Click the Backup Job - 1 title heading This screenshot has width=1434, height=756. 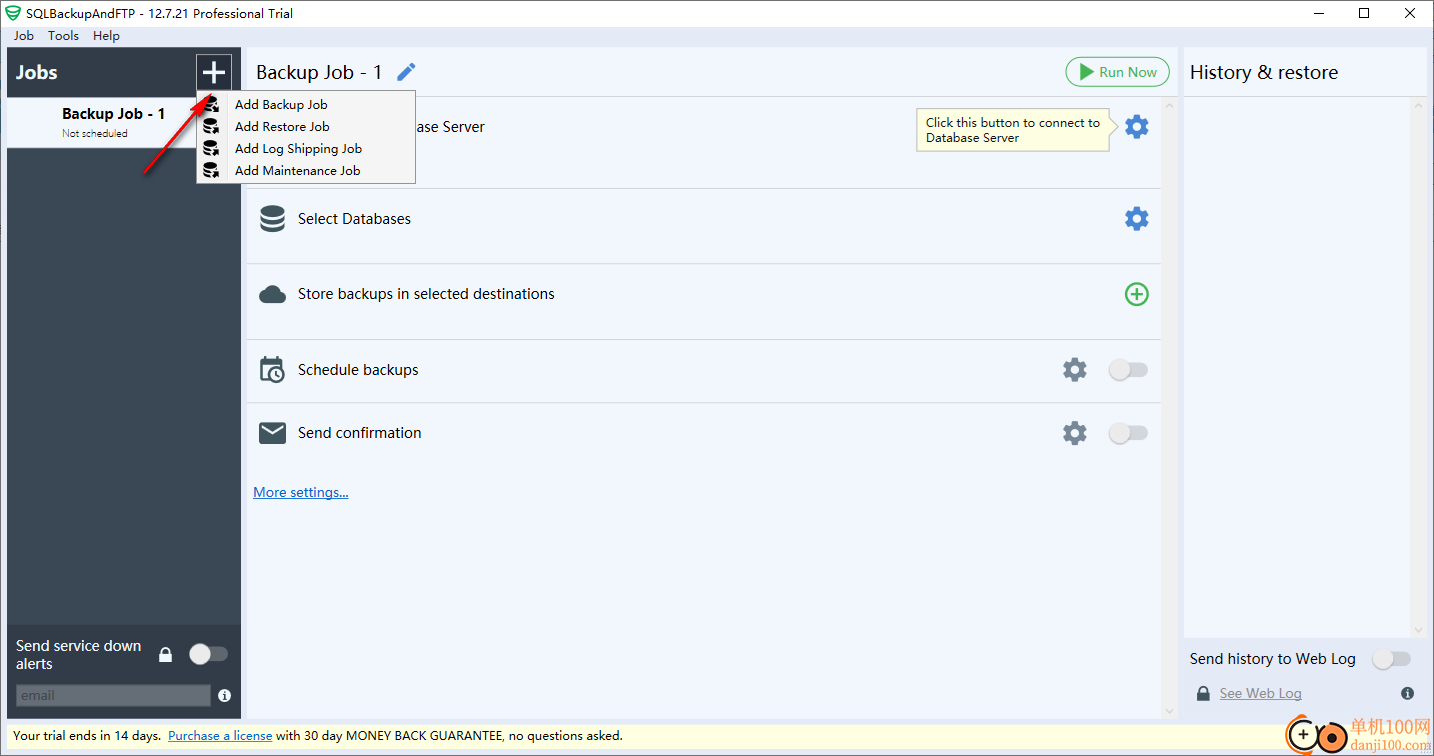click(x=319, y=72)
